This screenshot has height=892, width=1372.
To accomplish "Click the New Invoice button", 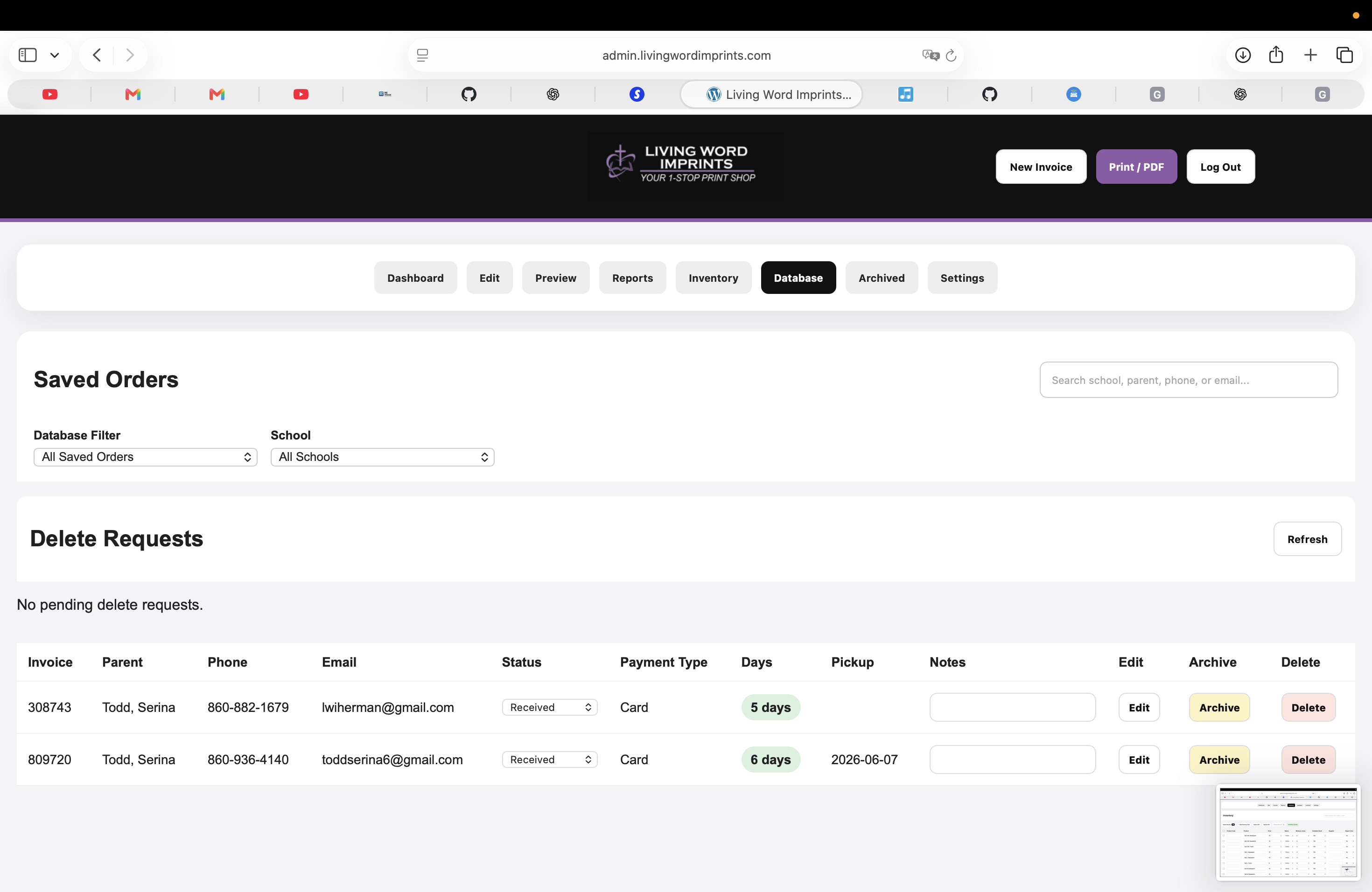I will (1041, 167).
